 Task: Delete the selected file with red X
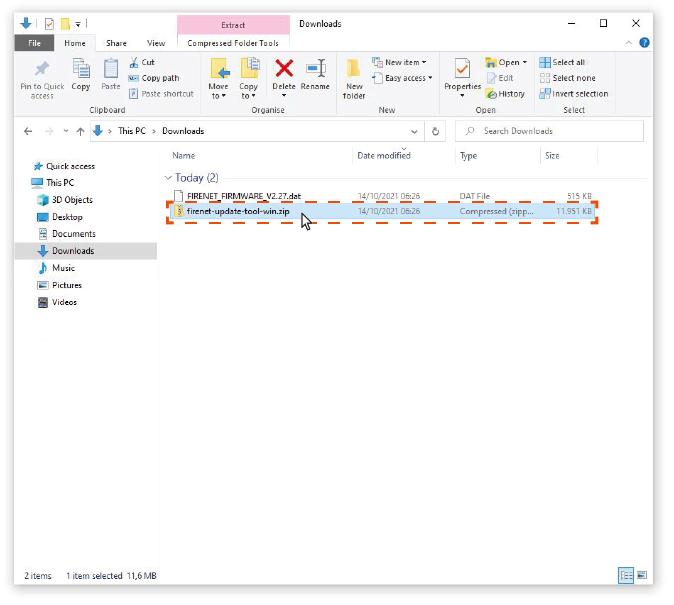click(x=284, y=69)
